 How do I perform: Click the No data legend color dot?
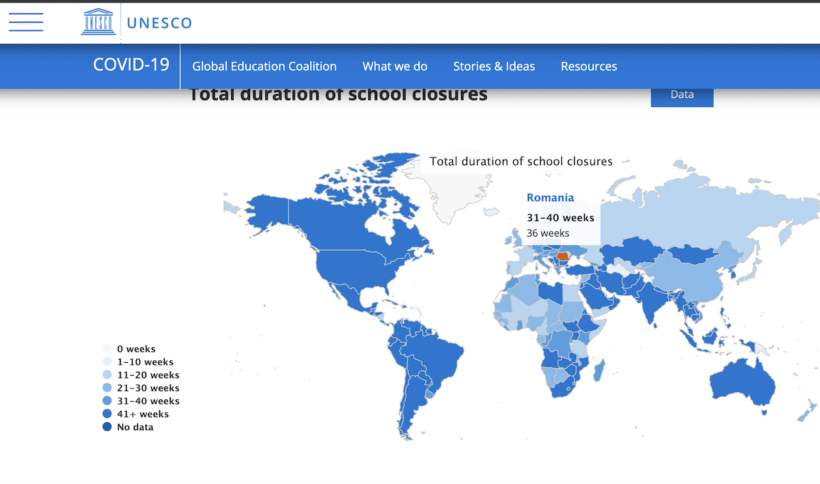[x=107, y=427]
